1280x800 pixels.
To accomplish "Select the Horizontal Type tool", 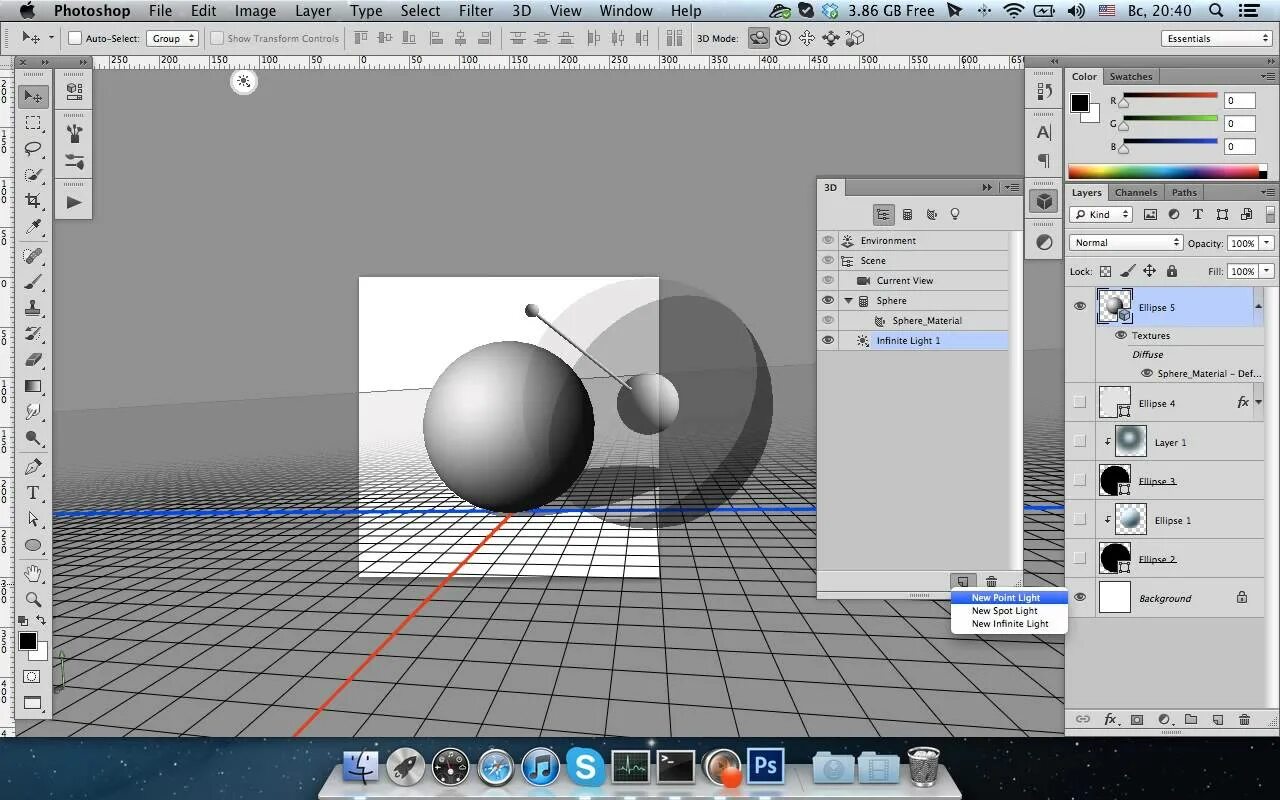I will [x=33, y=493].
